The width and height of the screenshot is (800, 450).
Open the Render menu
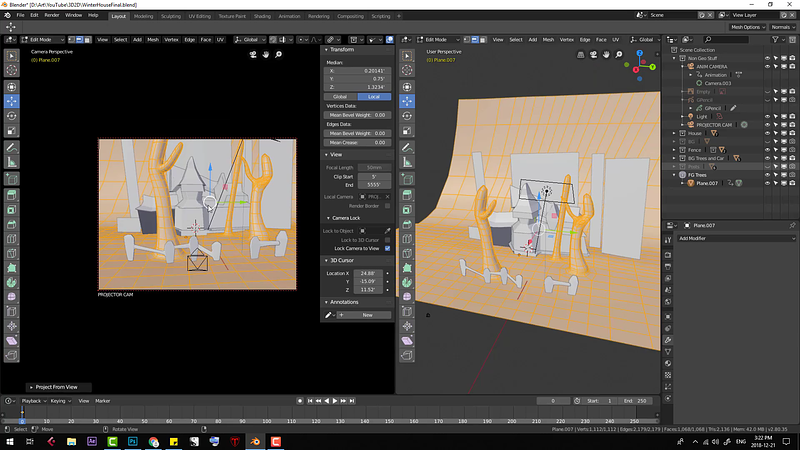(x=52, y=15)
